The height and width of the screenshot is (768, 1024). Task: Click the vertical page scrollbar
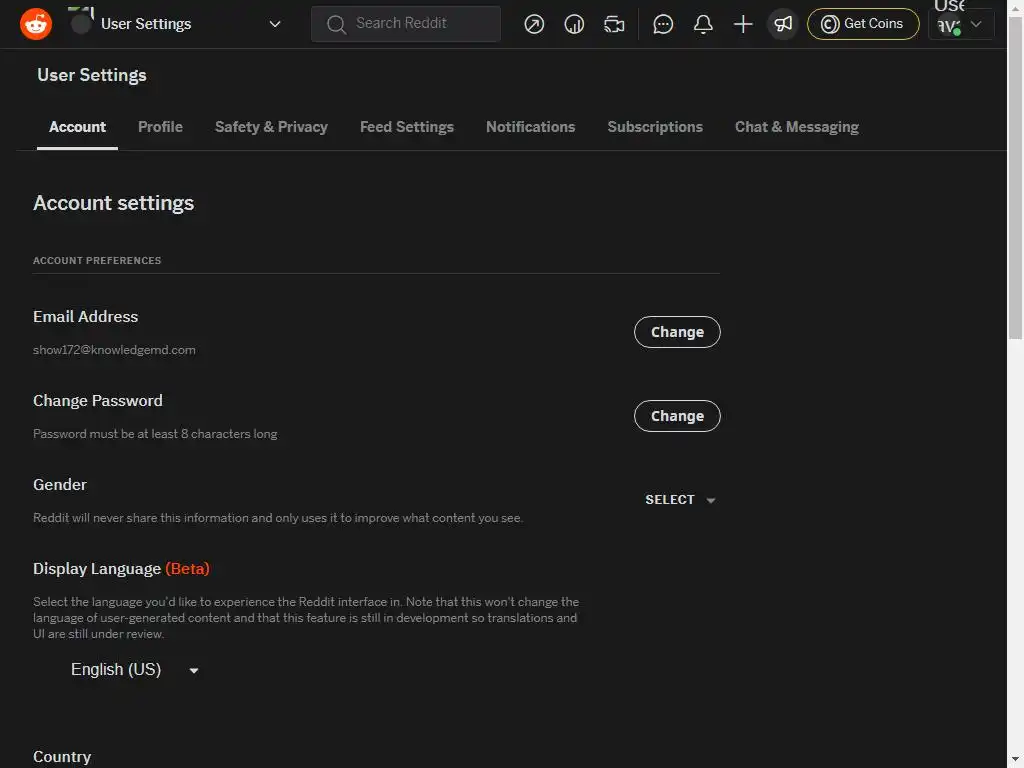pyautogui.click(x=1015, y=176)
